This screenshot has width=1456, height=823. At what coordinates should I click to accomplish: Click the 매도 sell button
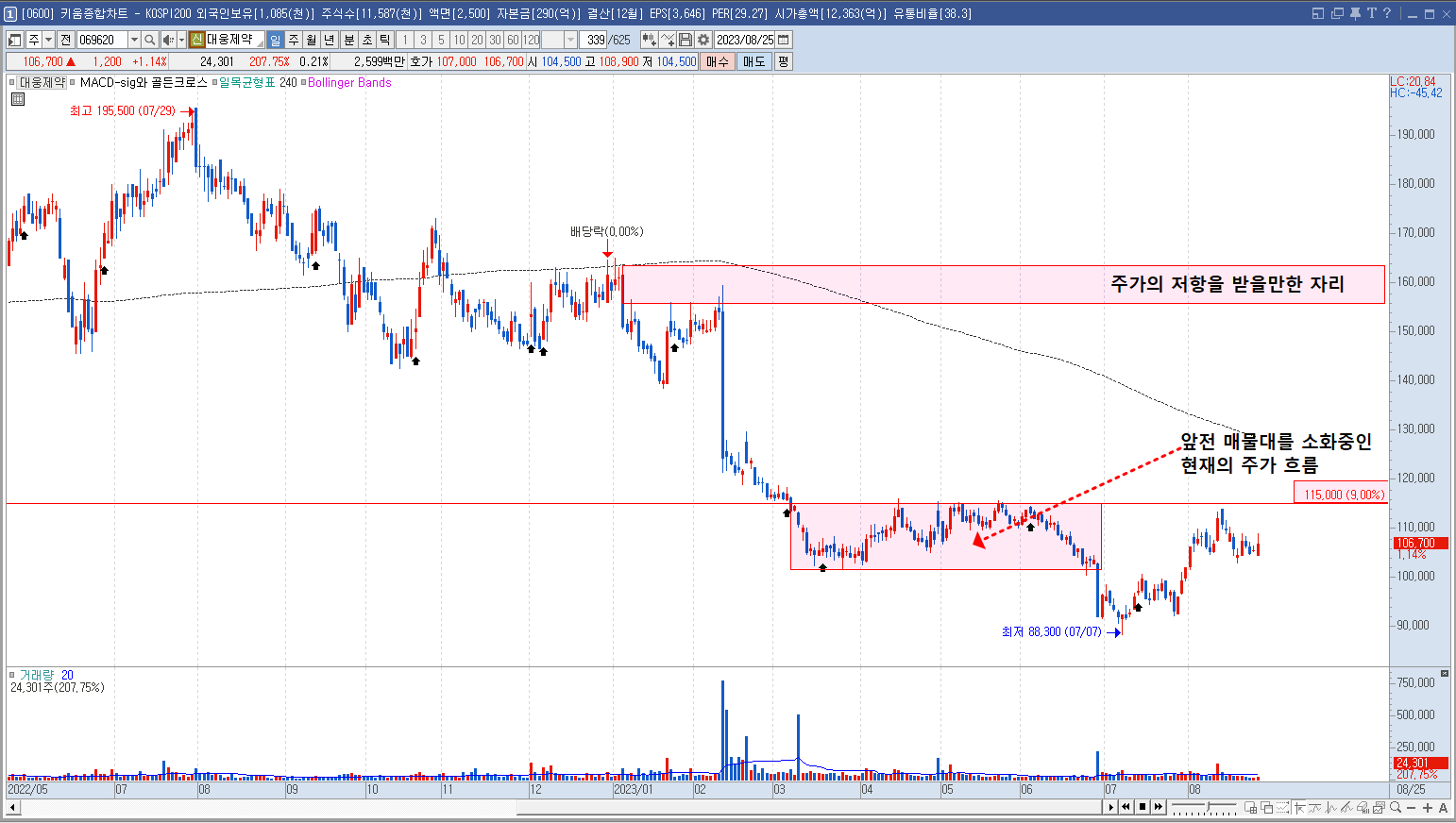tap(754, 61)
